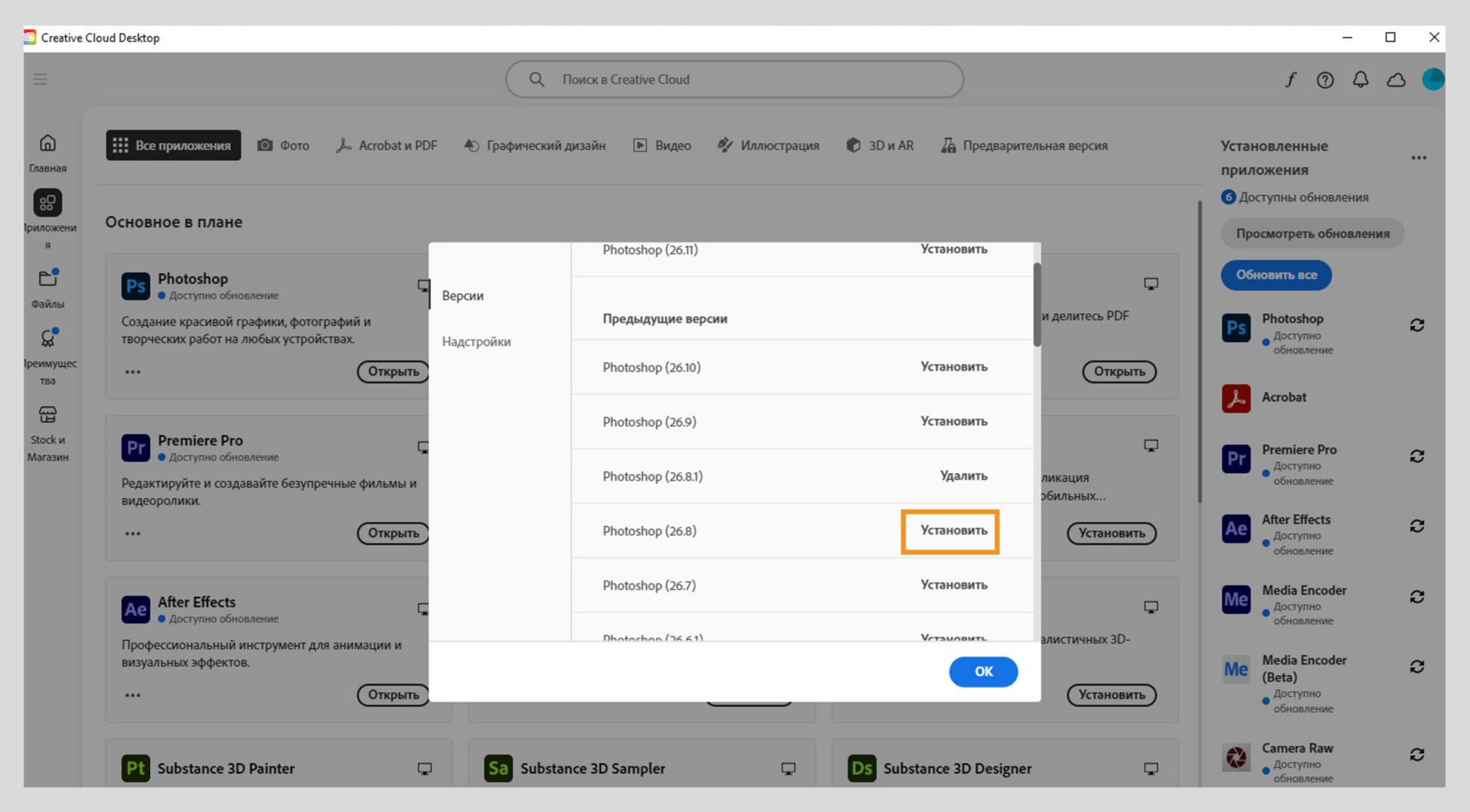The width and height of the screenshot is (1470, 812).
Task: Open the three-dot menu on After Effects card
Action: (132, 695)
